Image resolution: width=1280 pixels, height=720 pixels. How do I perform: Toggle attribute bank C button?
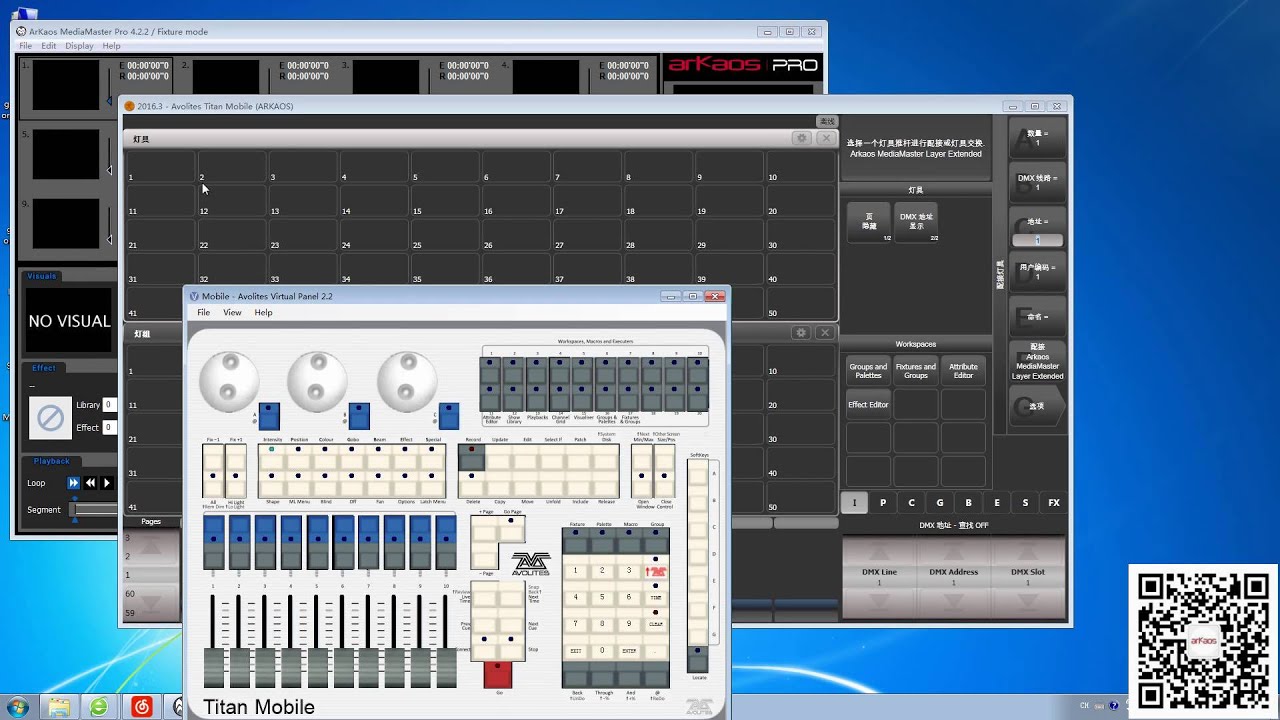pyautogui.click(x=911, y=503)
